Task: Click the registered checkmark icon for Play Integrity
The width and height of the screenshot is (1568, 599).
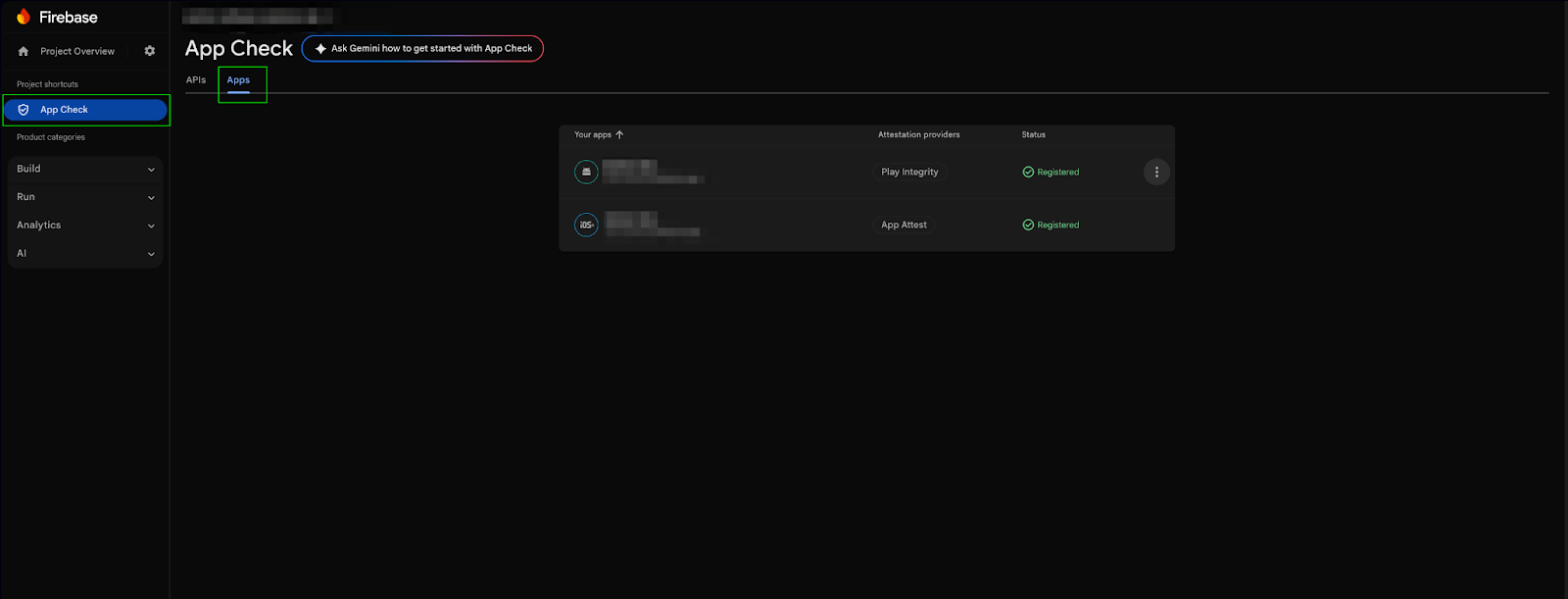Action: [1028, 172]
